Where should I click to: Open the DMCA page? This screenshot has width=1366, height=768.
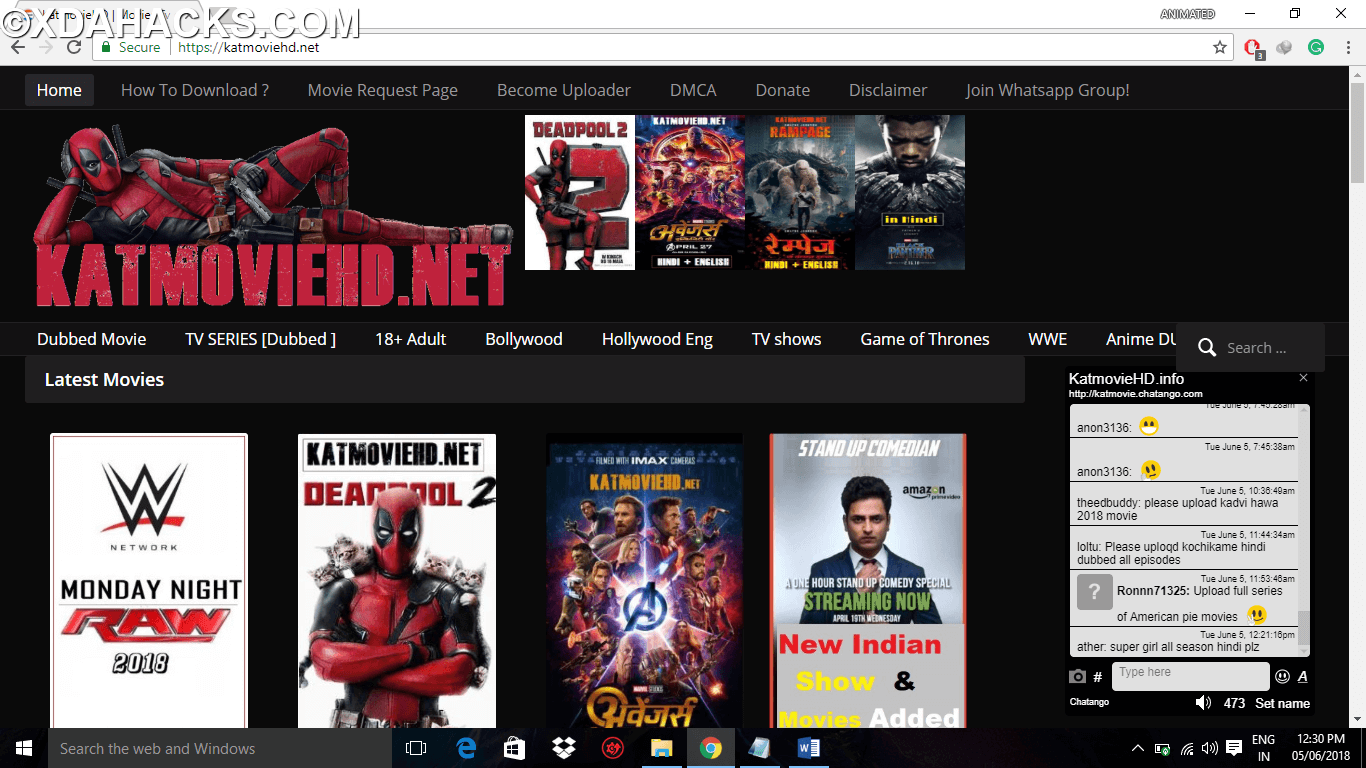pyautogui.click(x=693, y=90)
